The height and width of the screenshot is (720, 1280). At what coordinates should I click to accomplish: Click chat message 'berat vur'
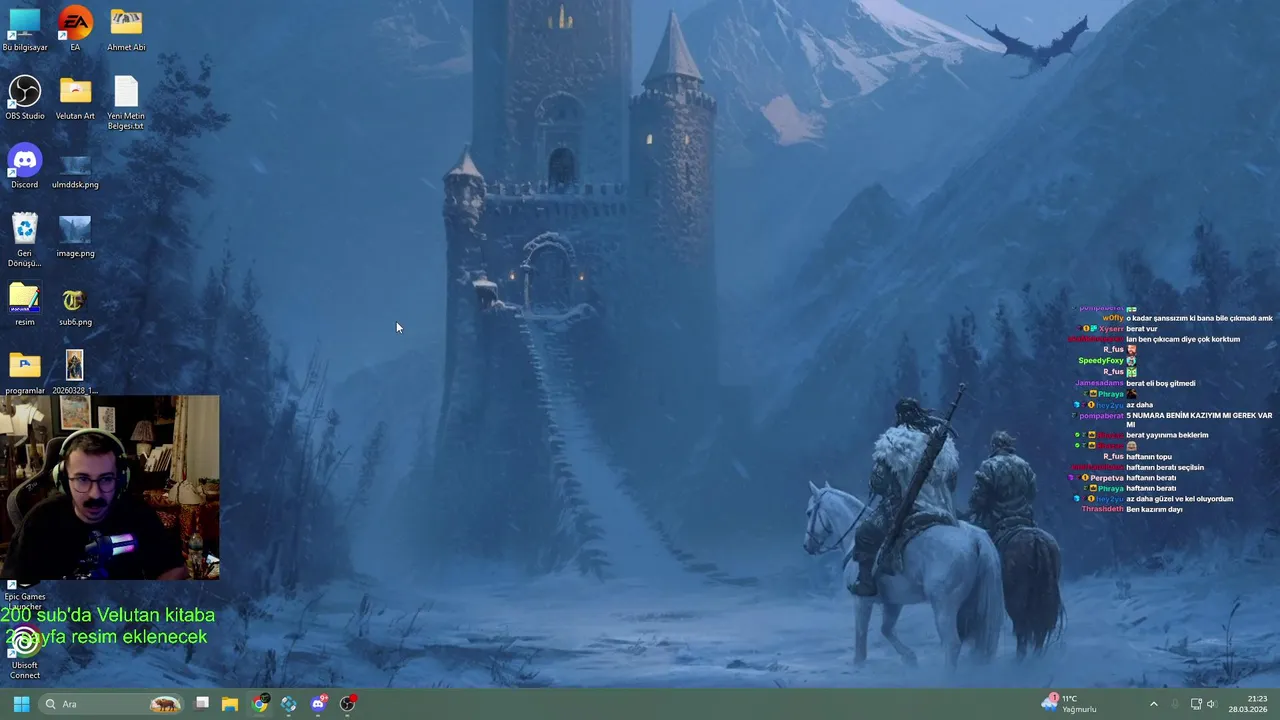point(1141,329)
